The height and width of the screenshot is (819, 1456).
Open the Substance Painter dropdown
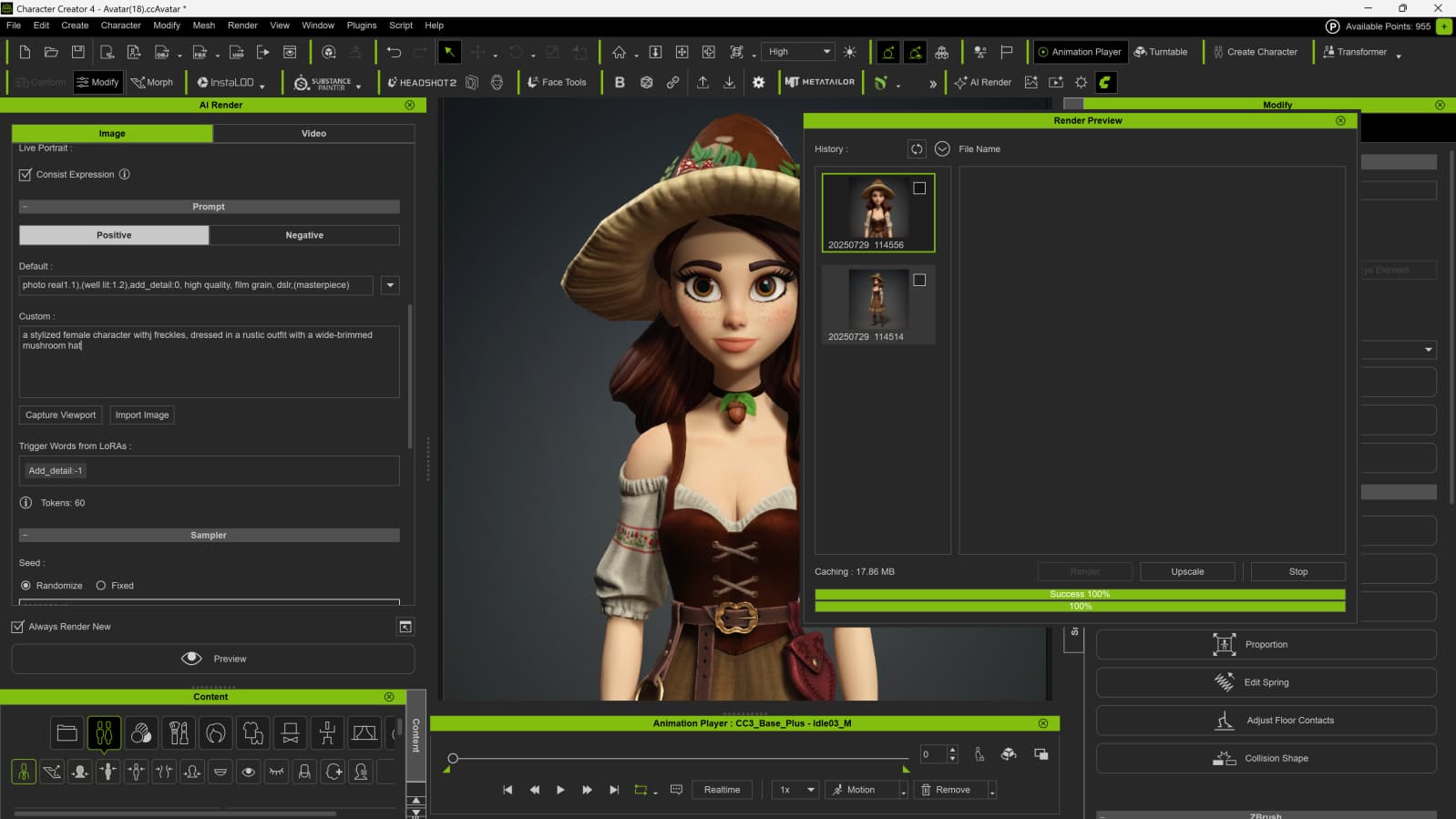pyautogui.click(x=359, y=86)
